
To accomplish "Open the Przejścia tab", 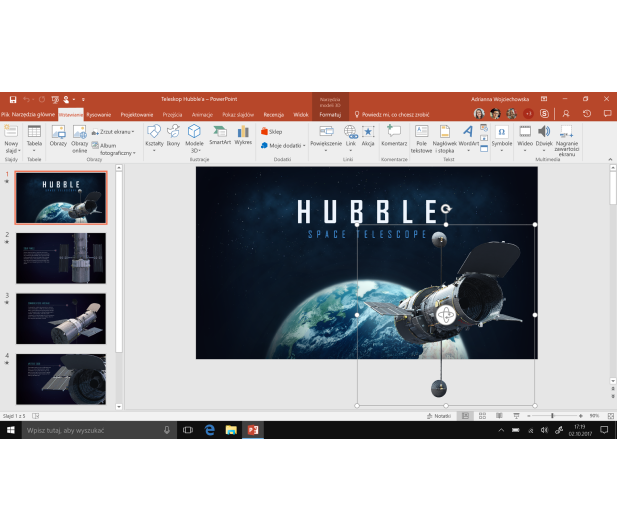I will [x=172, y=115].
